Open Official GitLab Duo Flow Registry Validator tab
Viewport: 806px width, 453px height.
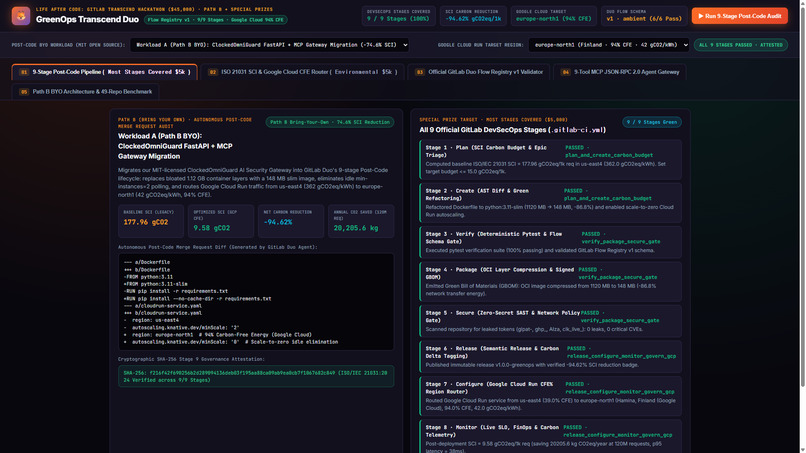pos(479,72)
